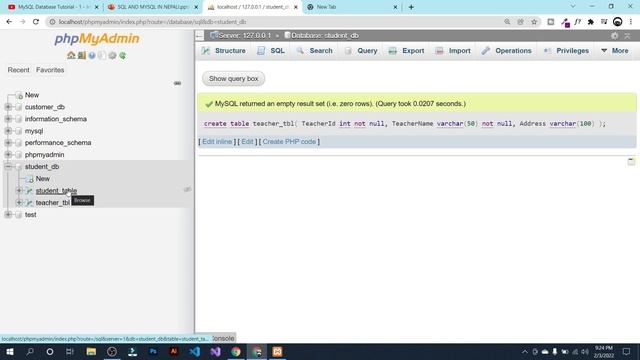Open File Explorer from the taskbar
Viewport: 640px width, 360px height.
[91, 351]
